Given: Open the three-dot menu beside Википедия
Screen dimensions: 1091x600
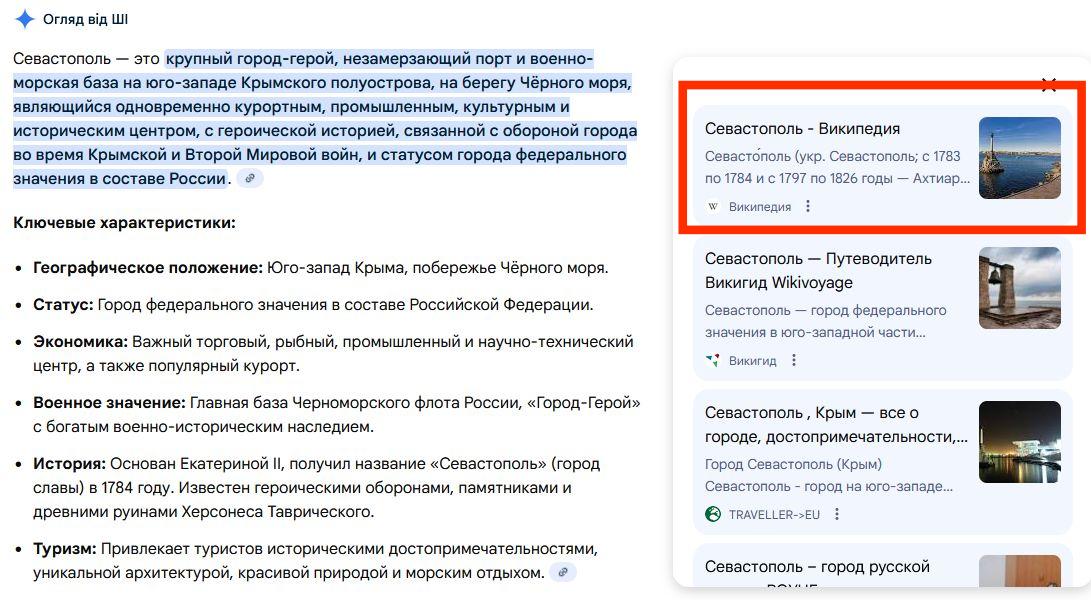Looking at the screenshot, I should coord(808,207).
